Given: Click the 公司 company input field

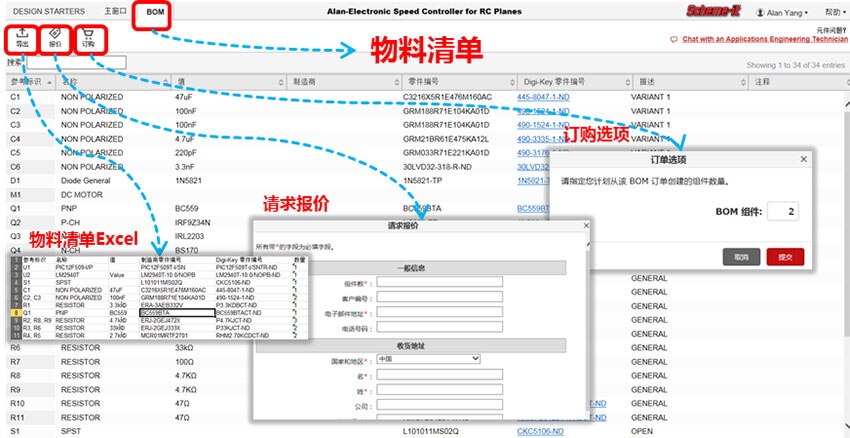Looking at the screenshot, I should 440,405.
